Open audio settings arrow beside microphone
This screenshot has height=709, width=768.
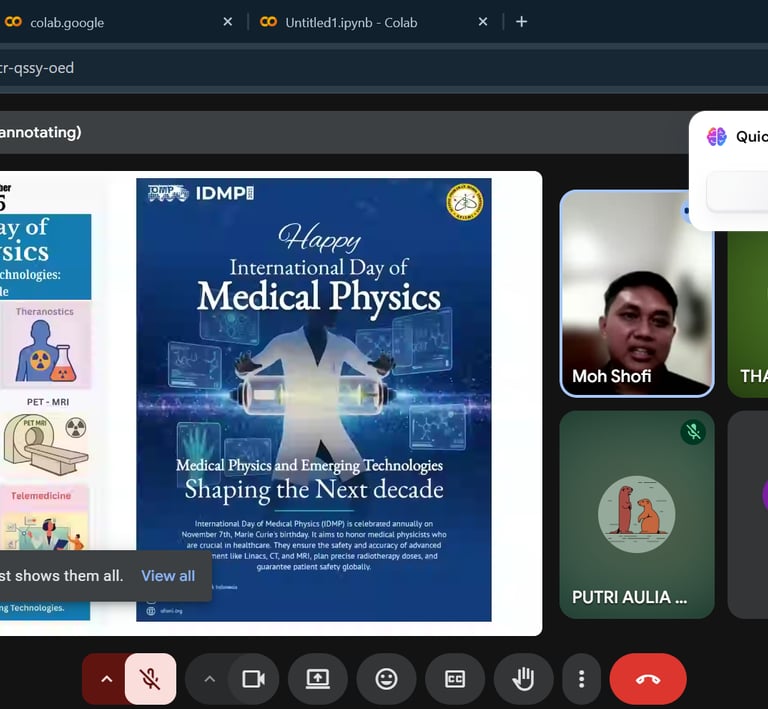(x=106, y=679)
